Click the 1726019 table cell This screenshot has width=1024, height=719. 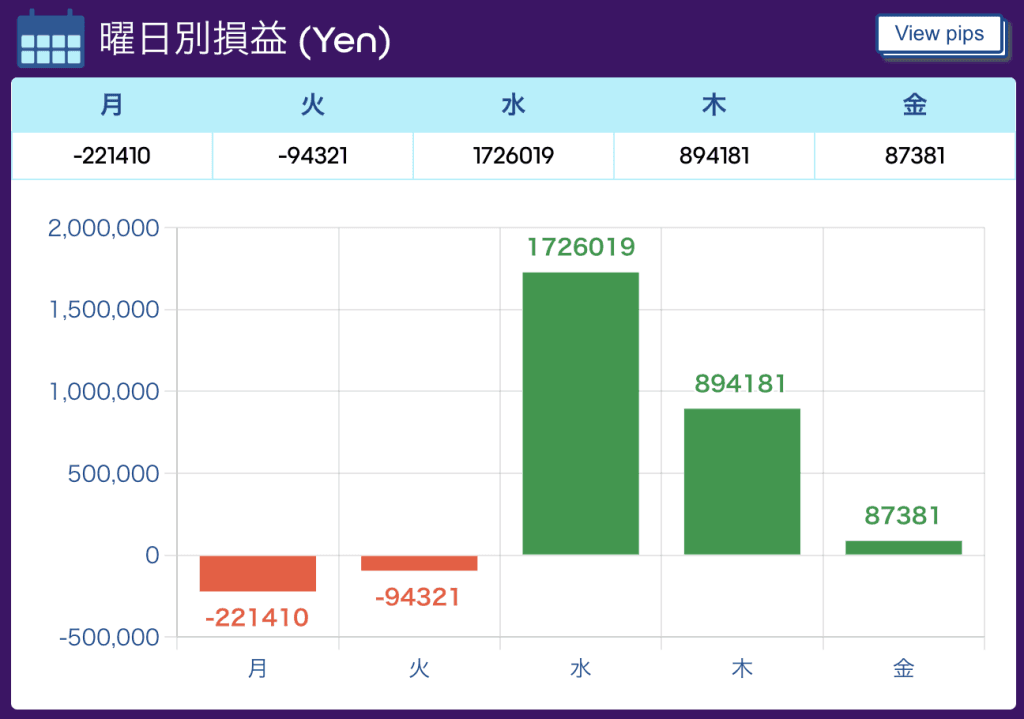click(x=513, y=156)
